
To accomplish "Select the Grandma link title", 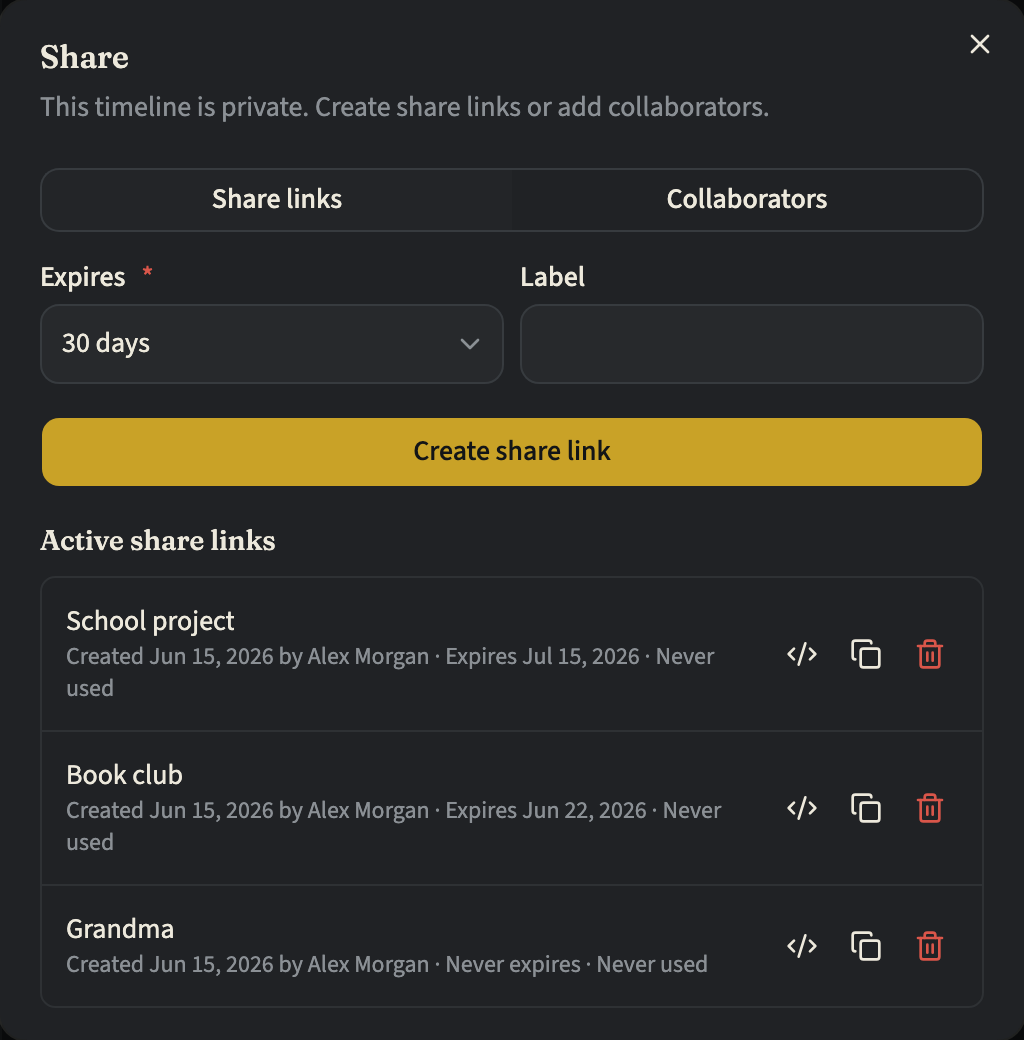I will tap(120, 929).
